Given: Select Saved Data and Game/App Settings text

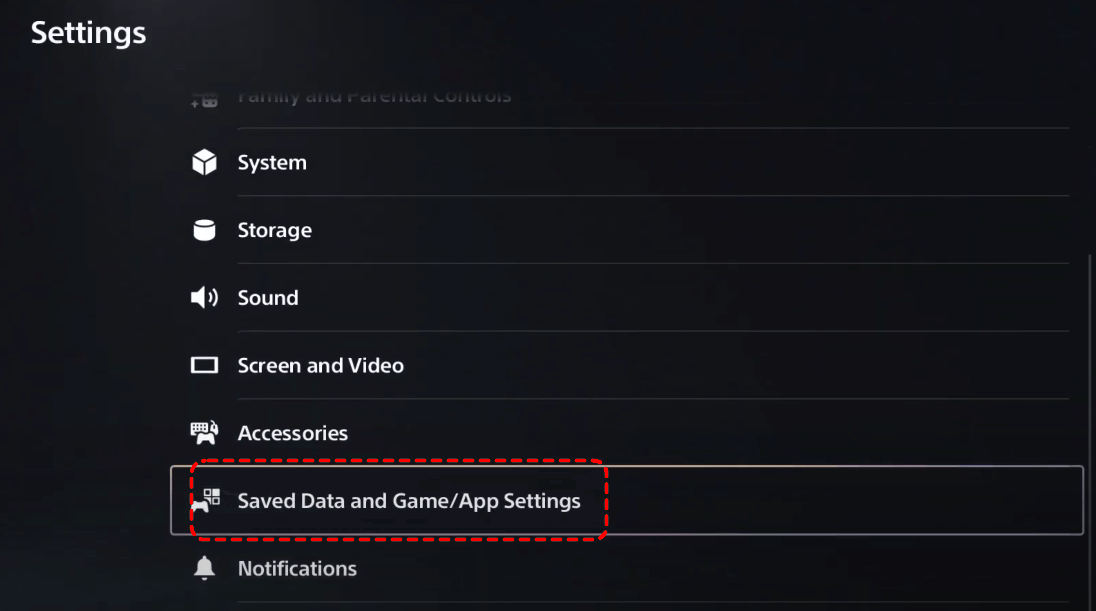Looking at the screenshot, I should tap(409, 501).
